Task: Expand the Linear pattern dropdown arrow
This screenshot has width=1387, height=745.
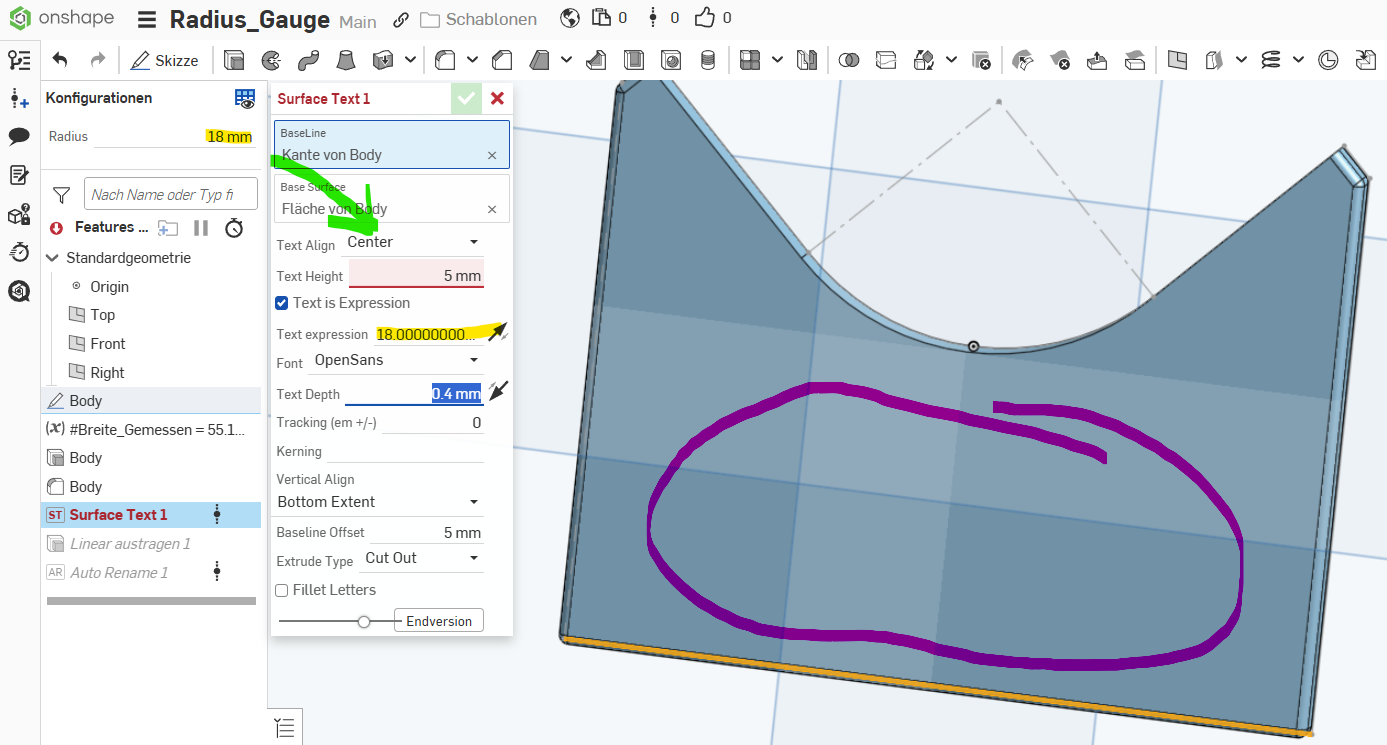Action: click(x=778, y=60)
